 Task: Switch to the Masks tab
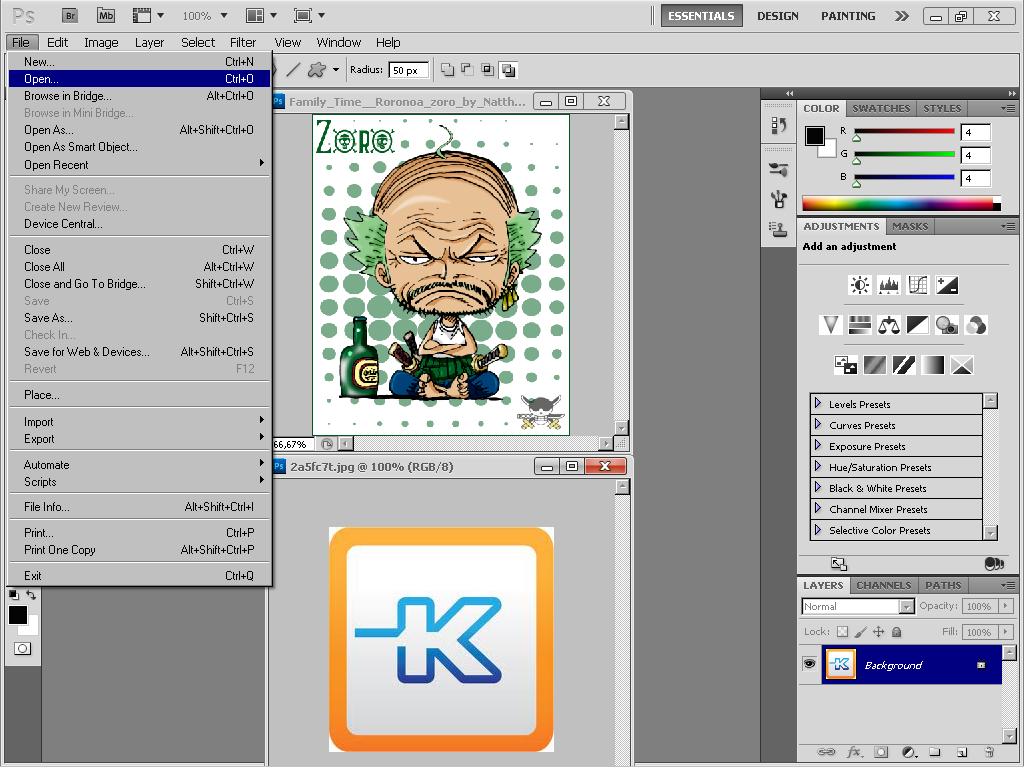pyautogui.click(x=910, y=226)
